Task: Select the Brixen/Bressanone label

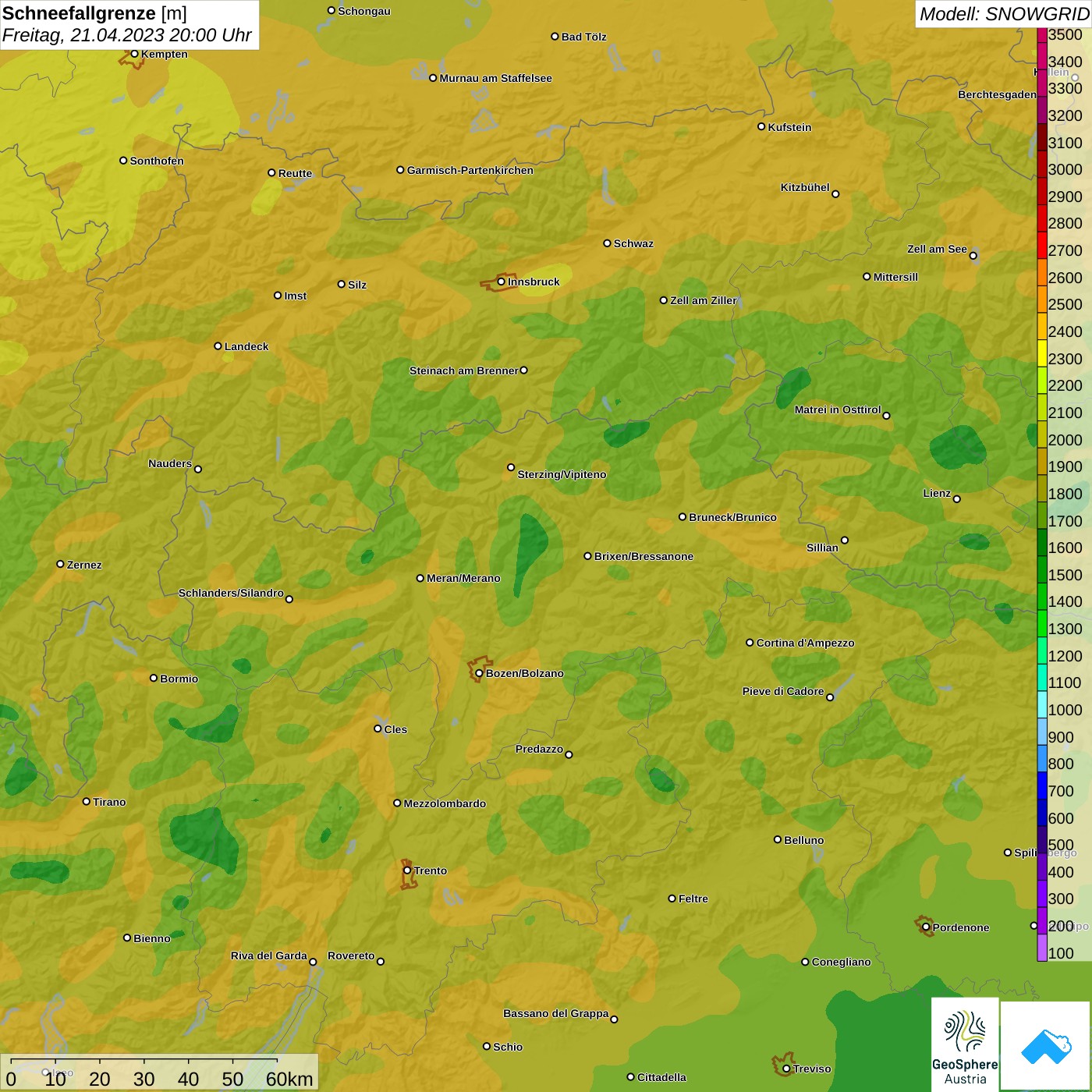Action: point(643,556)
